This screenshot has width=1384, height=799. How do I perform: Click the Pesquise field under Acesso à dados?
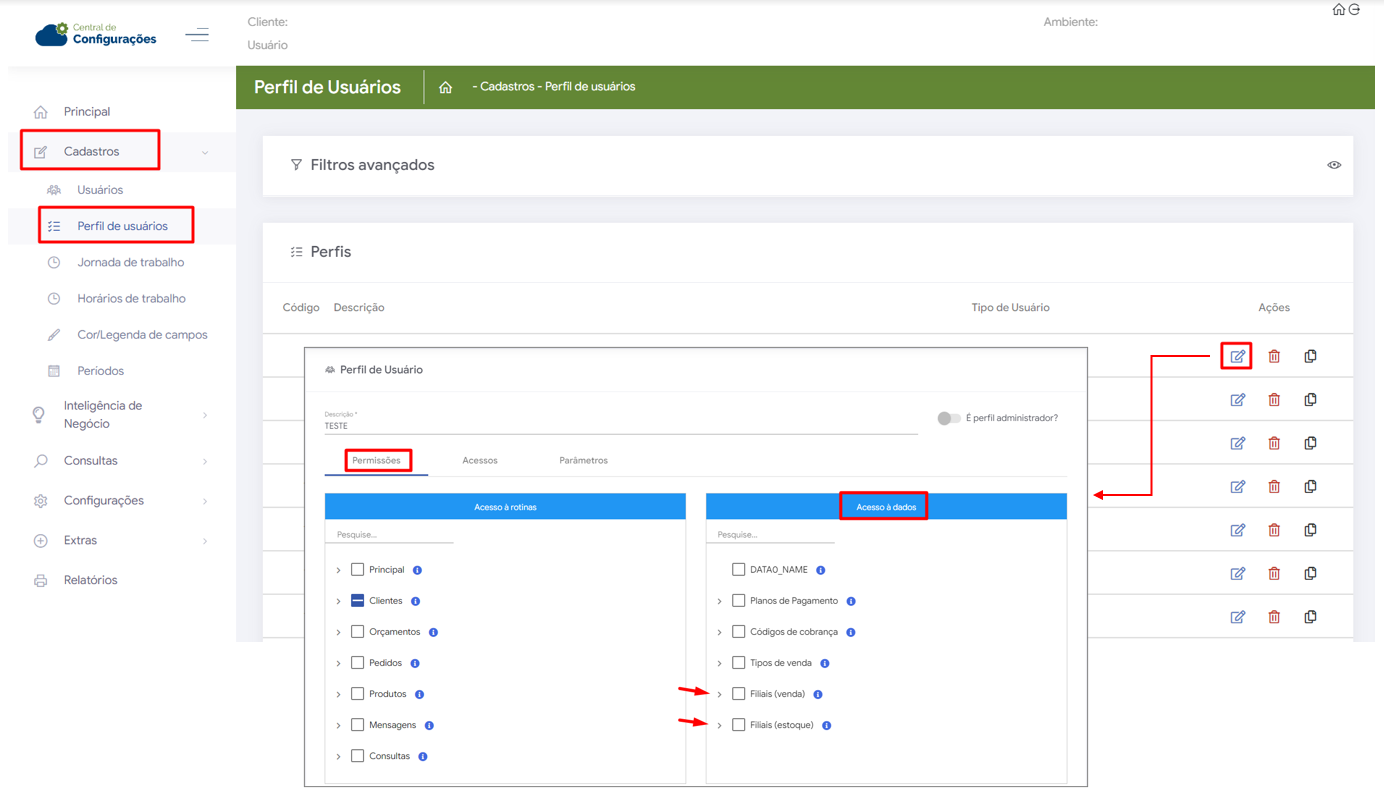click(770, 535)
